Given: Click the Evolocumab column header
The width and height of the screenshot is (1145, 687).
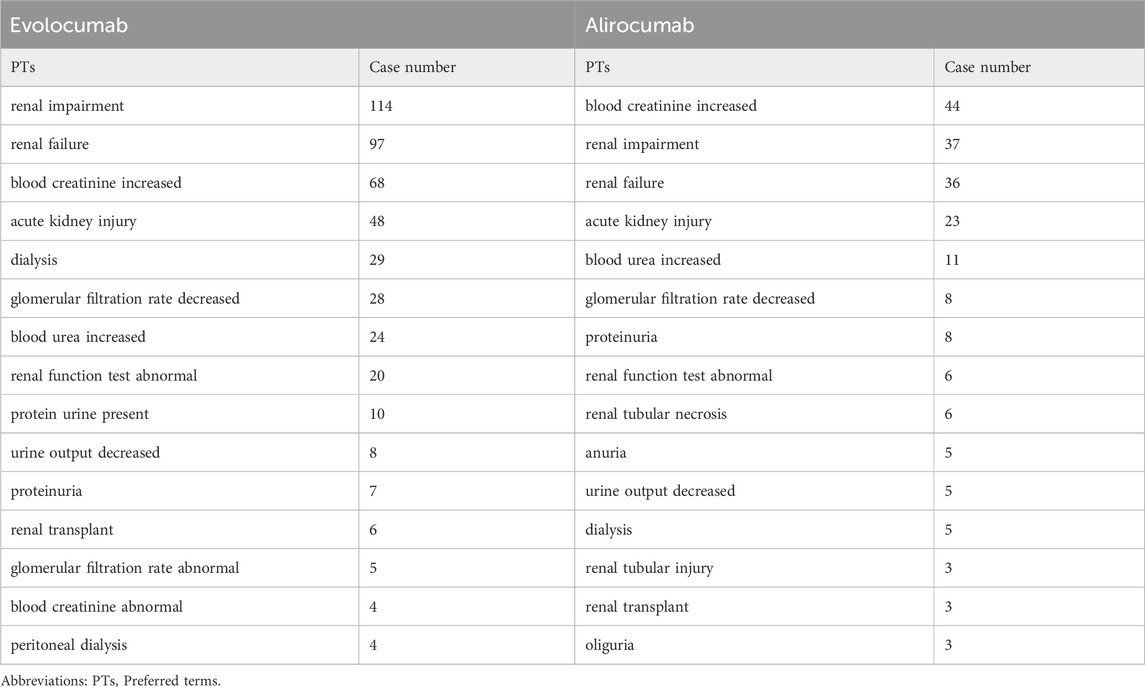Looking at the screenshot, I should pos(288,25).
